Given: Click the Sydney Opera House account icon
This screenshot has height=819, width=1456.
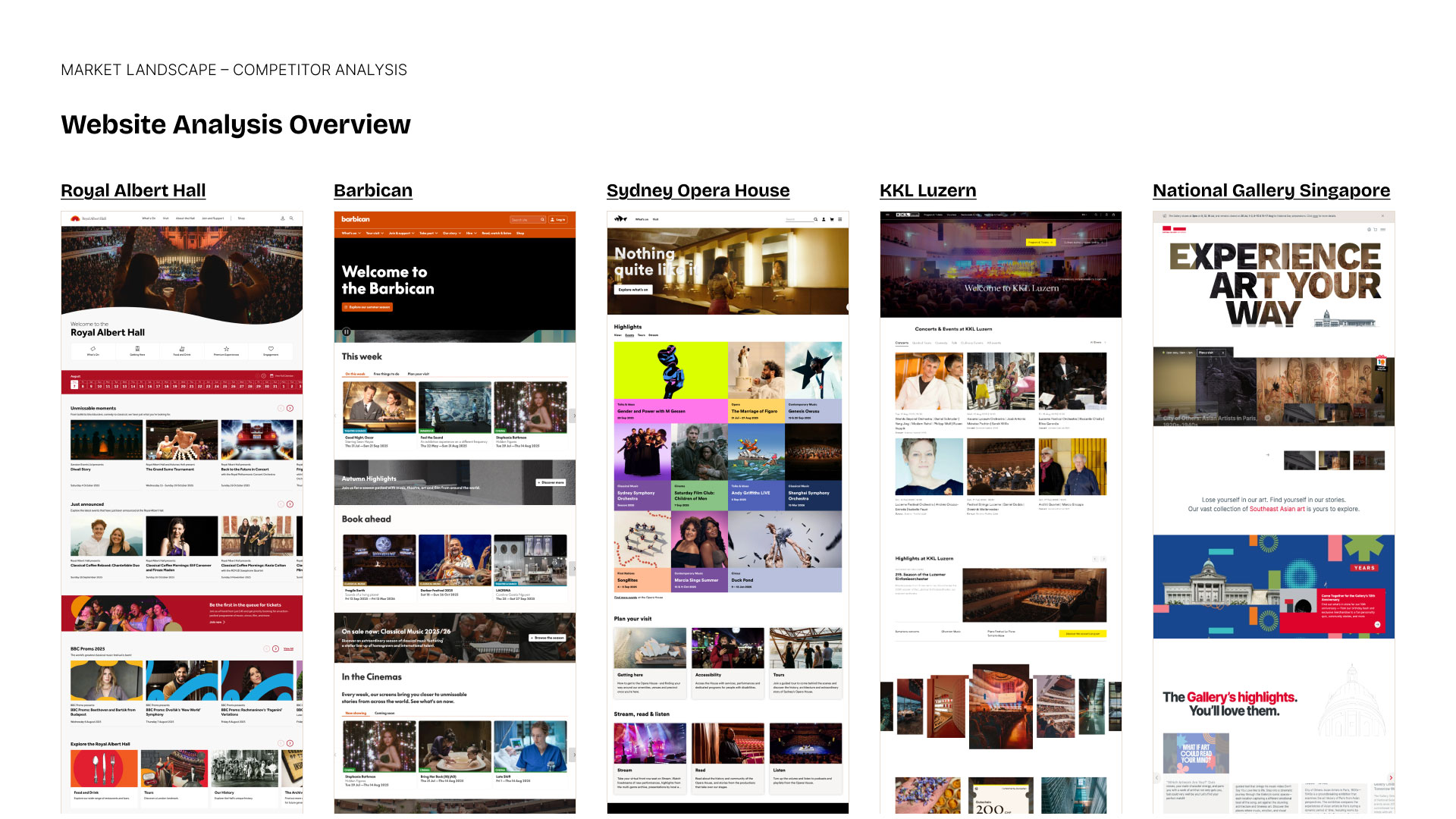Looking at the screenshot, I should click(x=824, y=219).
